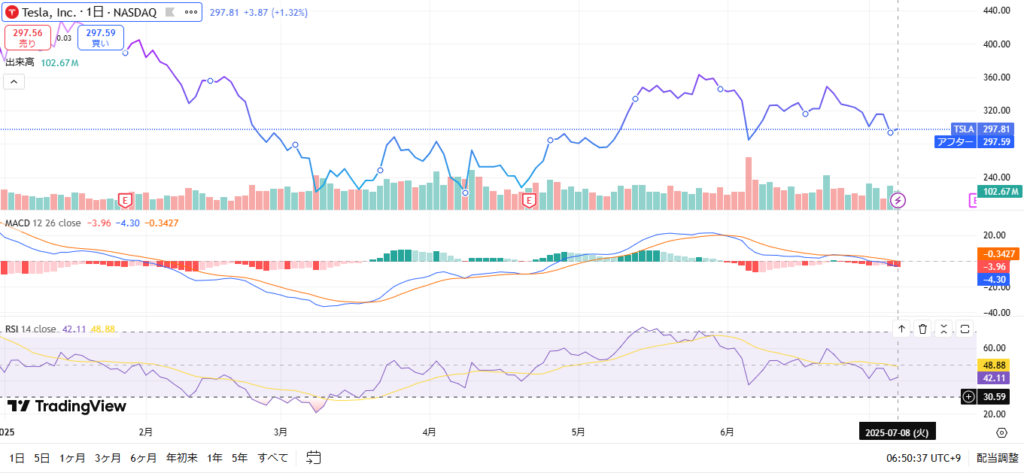Click the 440.00 price axis label
The height and width of the screenshot is (473, 1024).
tap(997, 11)
